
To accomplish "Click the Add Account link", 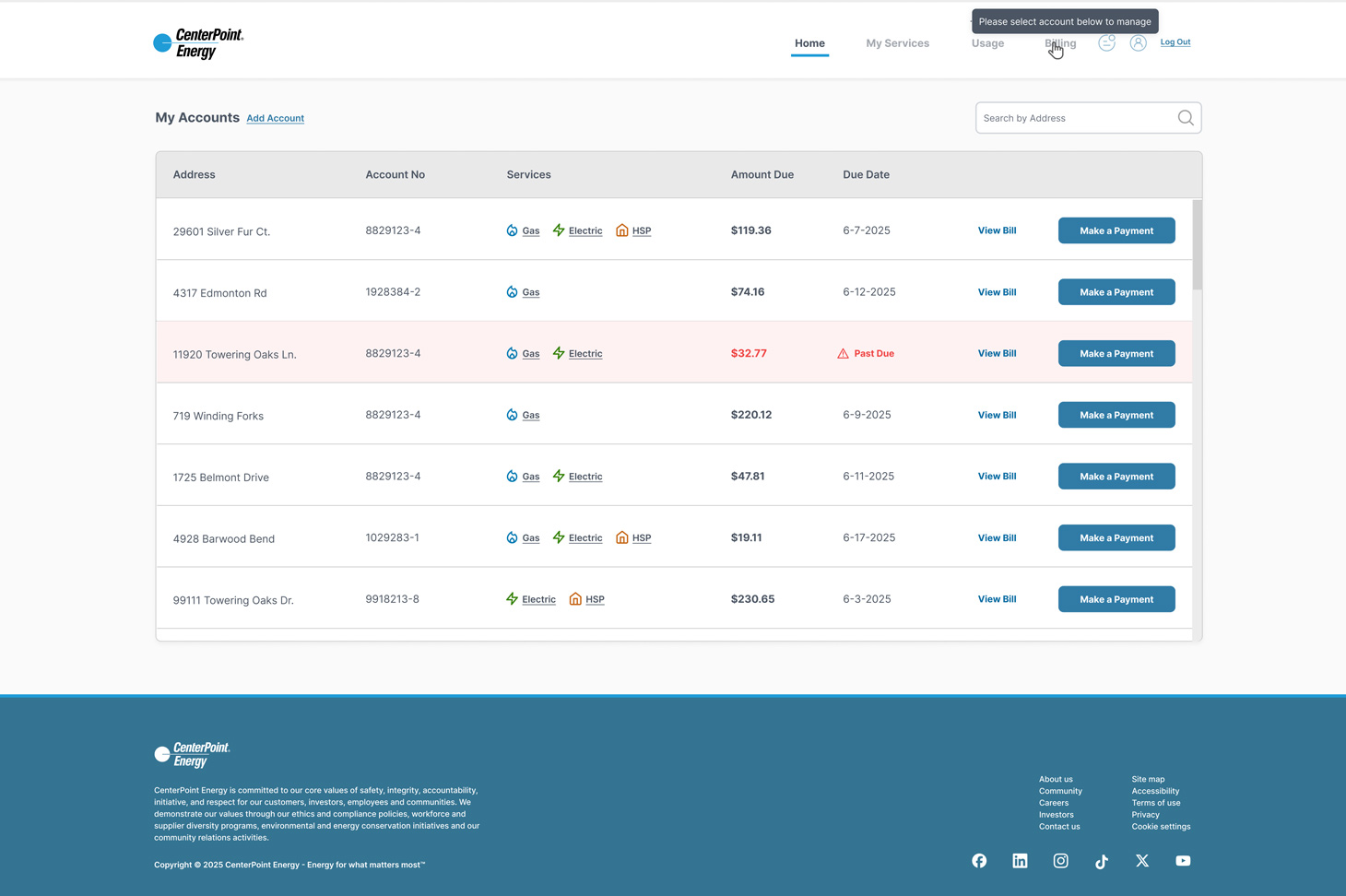I will click(x=275, y=119).
